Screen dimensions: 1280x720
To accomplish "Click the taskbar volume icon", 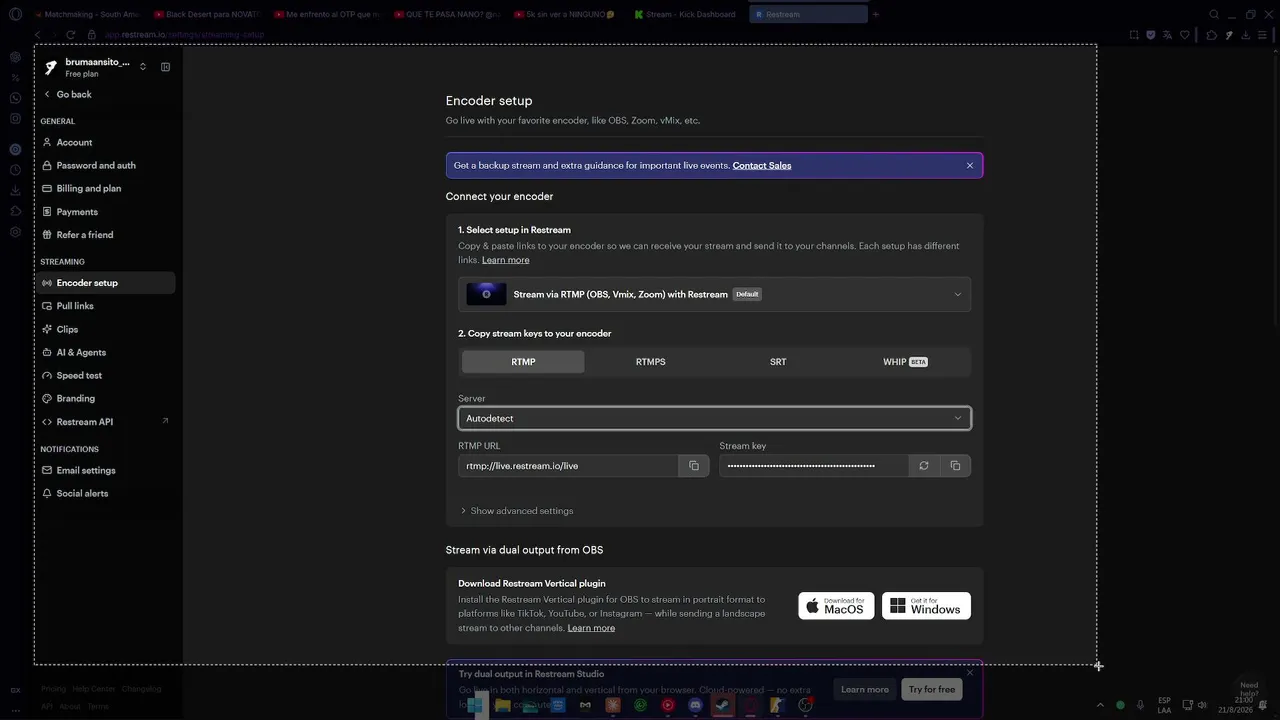I will tap(1202, 705).
